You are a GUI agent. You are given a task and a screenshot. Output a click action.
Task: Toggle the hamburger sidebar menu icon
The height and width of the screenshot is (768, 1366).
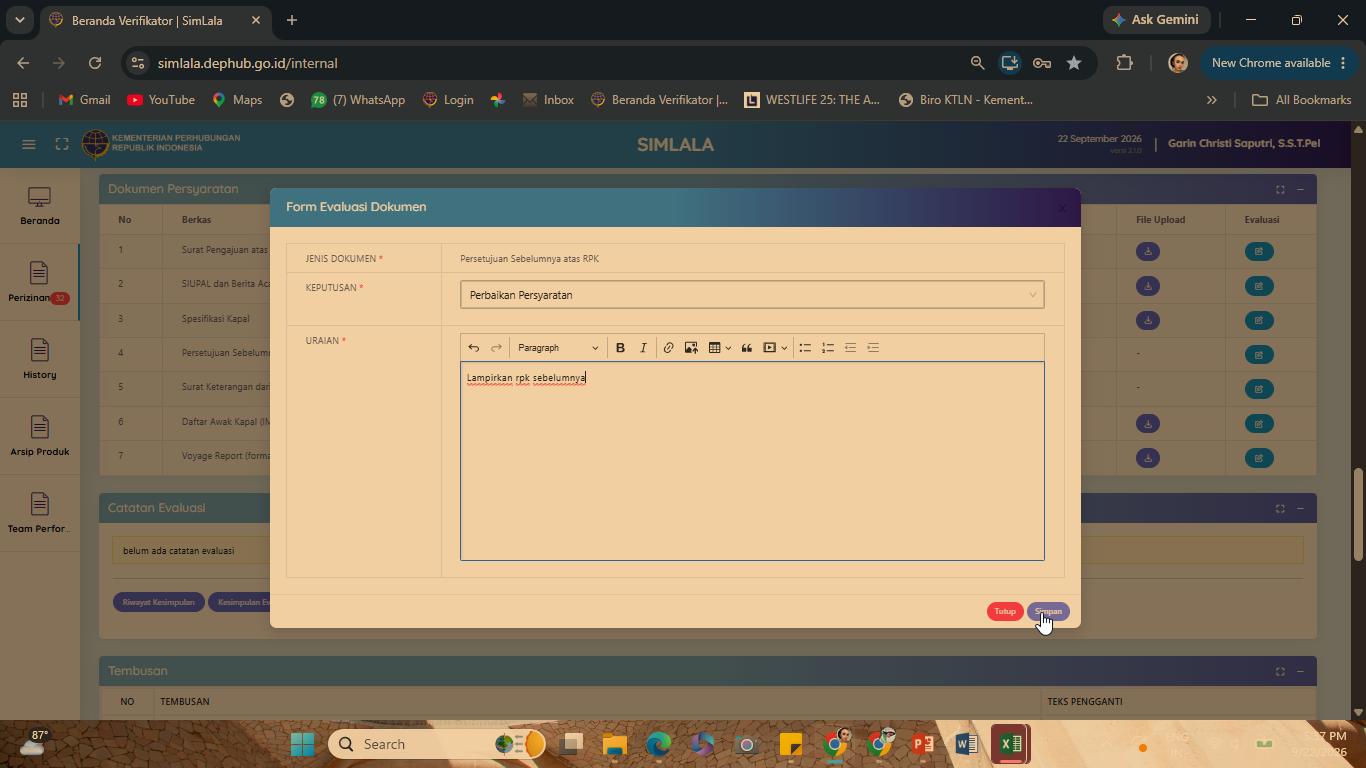(x=29, y=144)
